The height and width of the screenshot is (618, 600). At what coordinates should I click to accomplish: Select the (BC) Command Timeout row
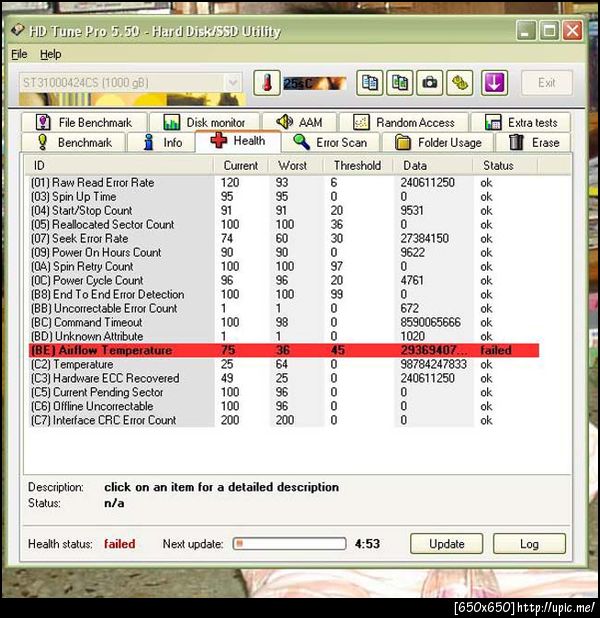(x=284, y=322)
